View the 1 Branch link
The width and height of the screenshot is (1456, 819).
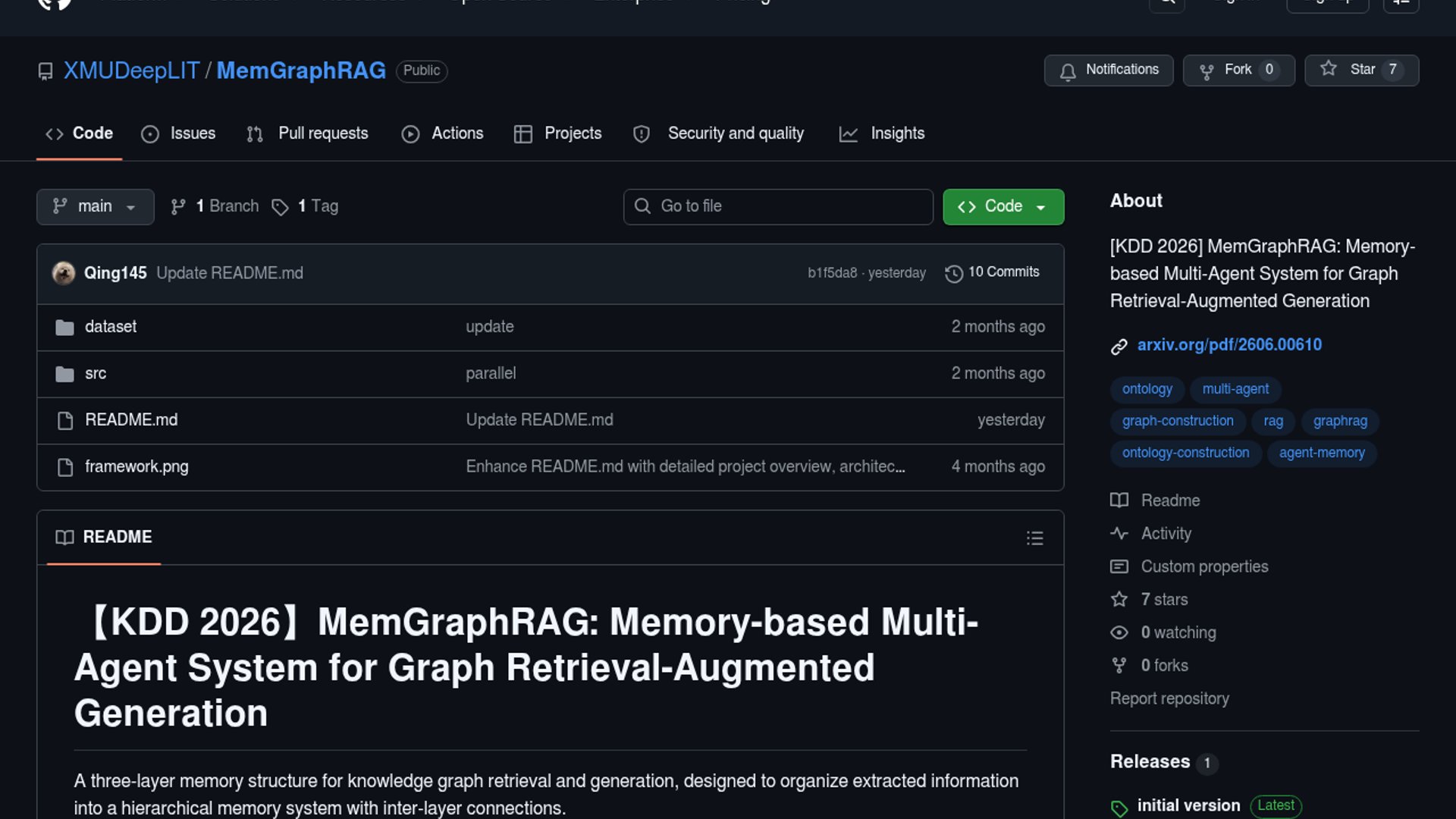coord(215,206)
